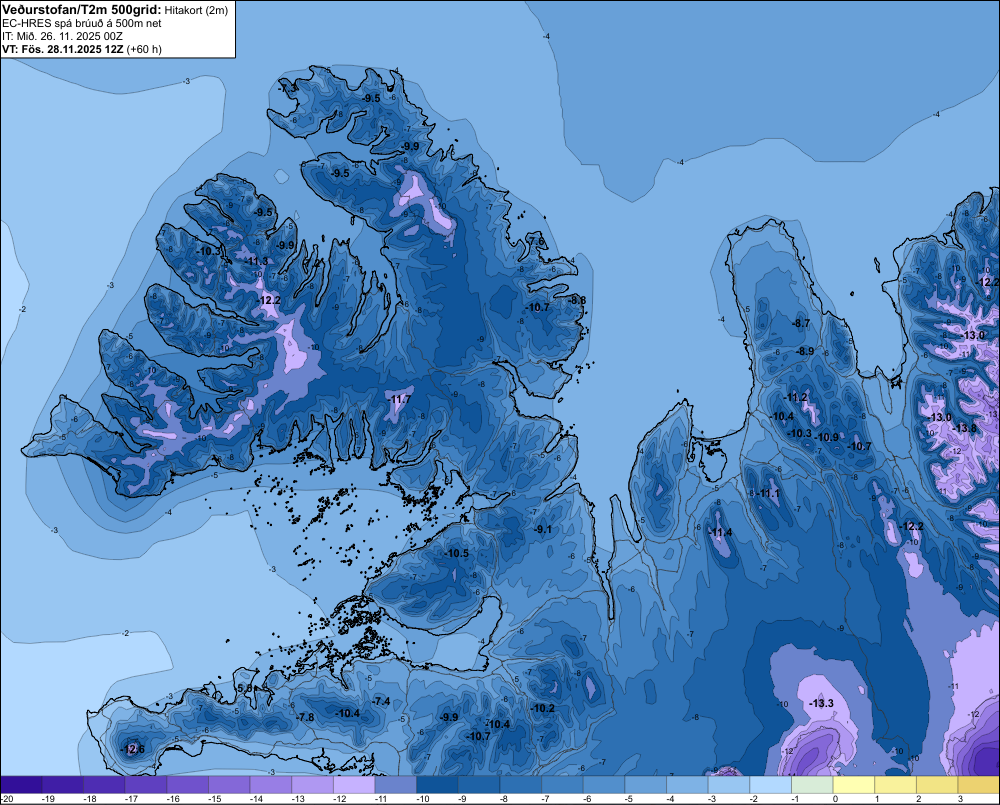The width and height of the screenshot is (1000, 805).
Task: Select the -13.3 temperature label
Action: coord(821,703)
